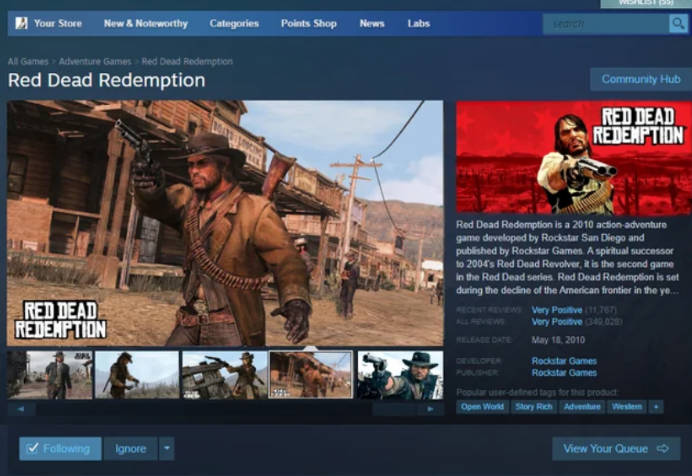The image size is (692, 476).
Task: Open the News tab
Action: pos(372,23)
